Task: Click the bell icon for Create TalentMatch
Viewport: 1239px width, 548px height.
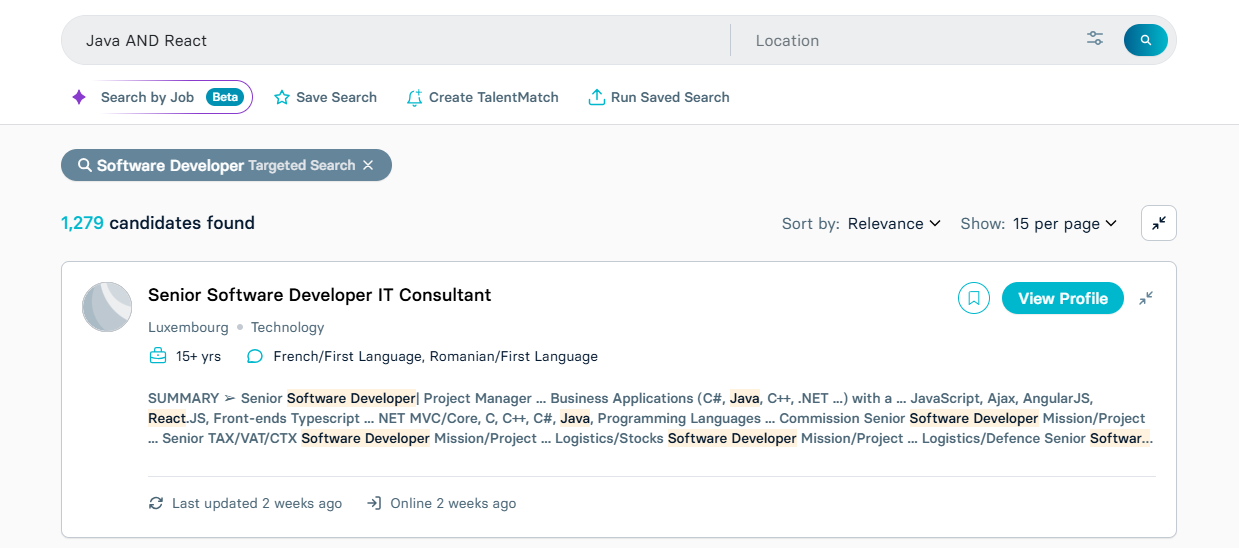Action: click(414, 98)
